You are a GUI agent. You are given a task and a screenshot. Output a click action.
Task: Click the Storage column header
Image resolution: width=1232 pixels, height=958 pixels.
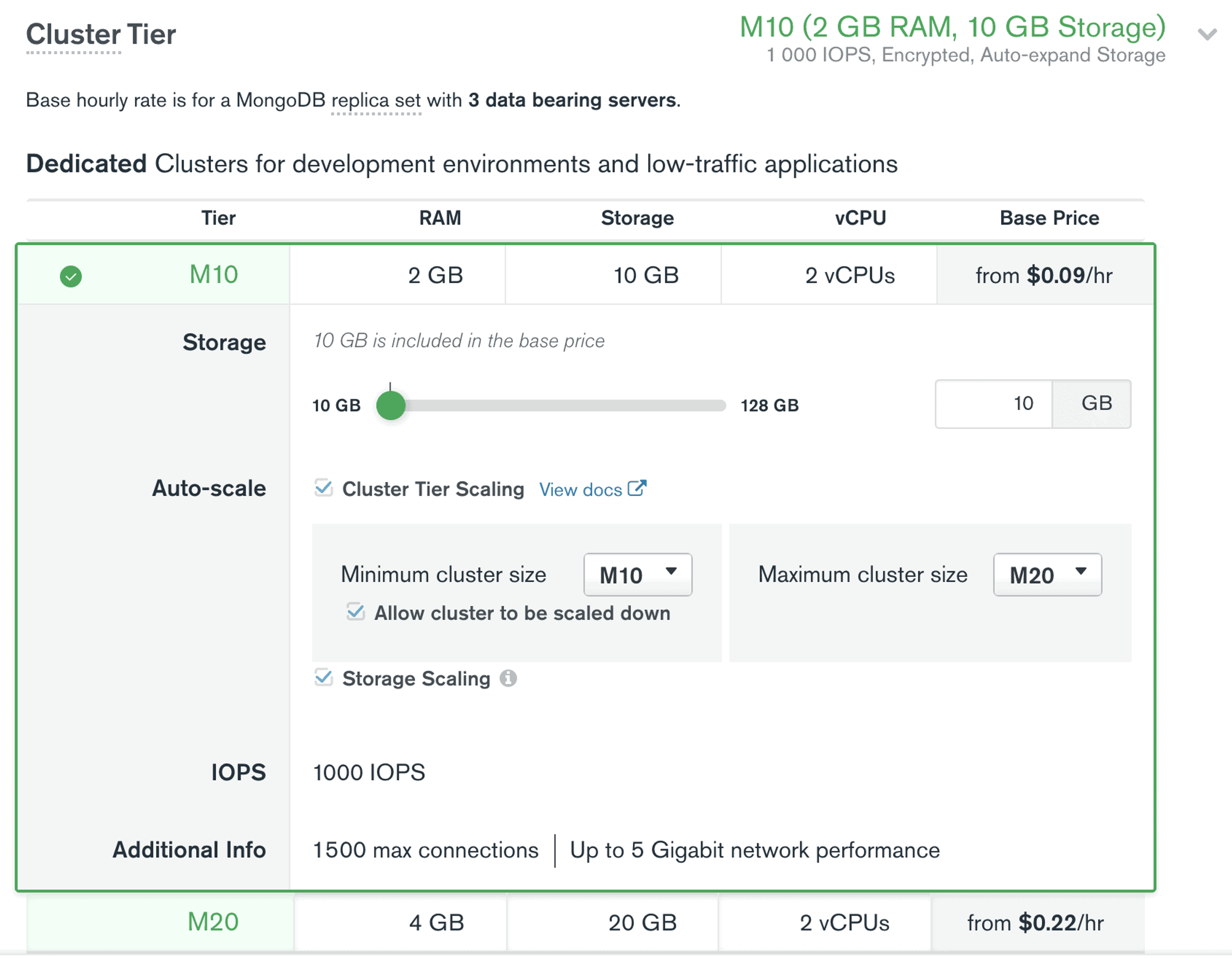pyautogui.click(x=637, y=218)
